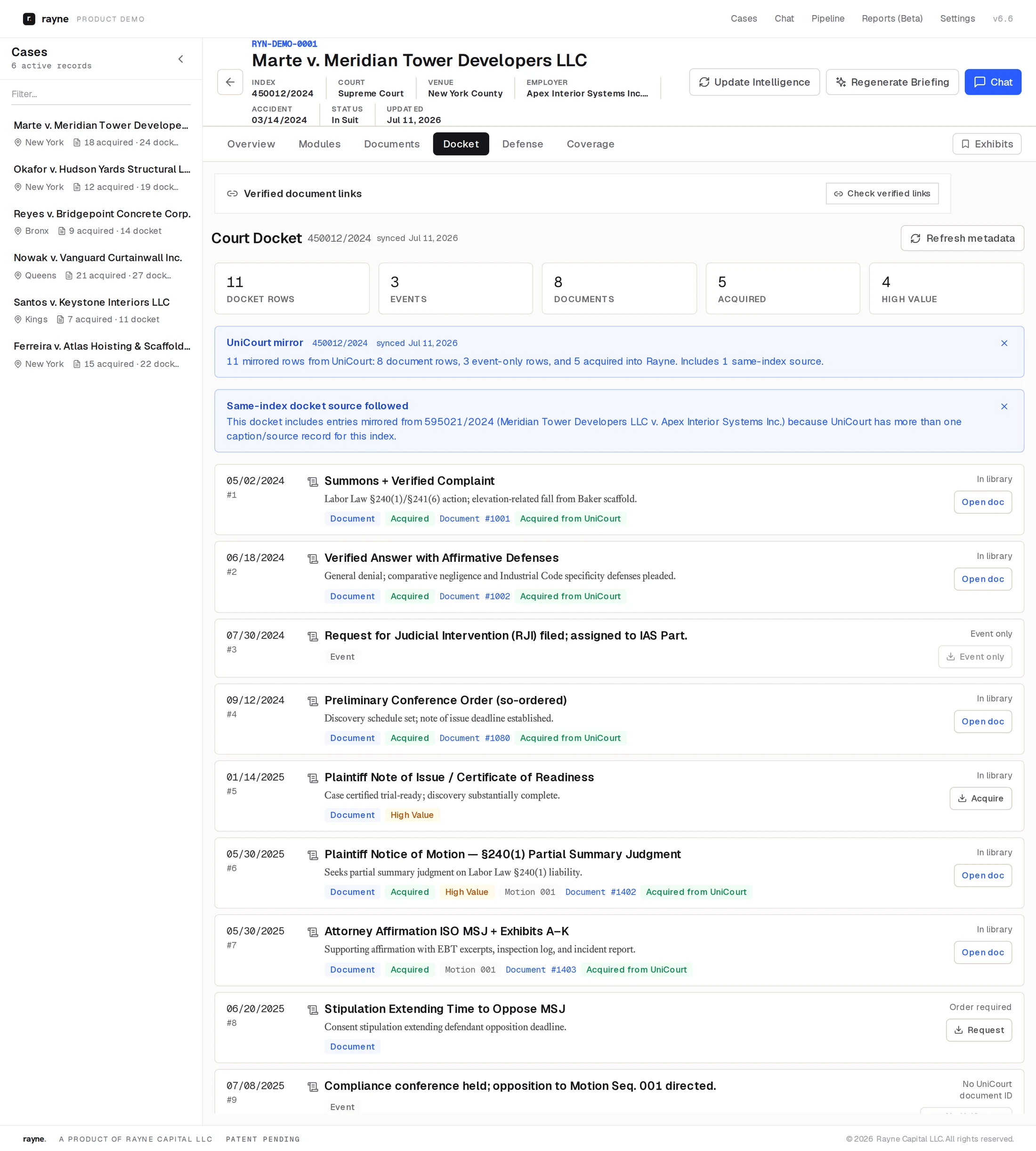Click Refresh metadata button
This screenshot has width=1036, height=1151.
click(x=962, y=238)
